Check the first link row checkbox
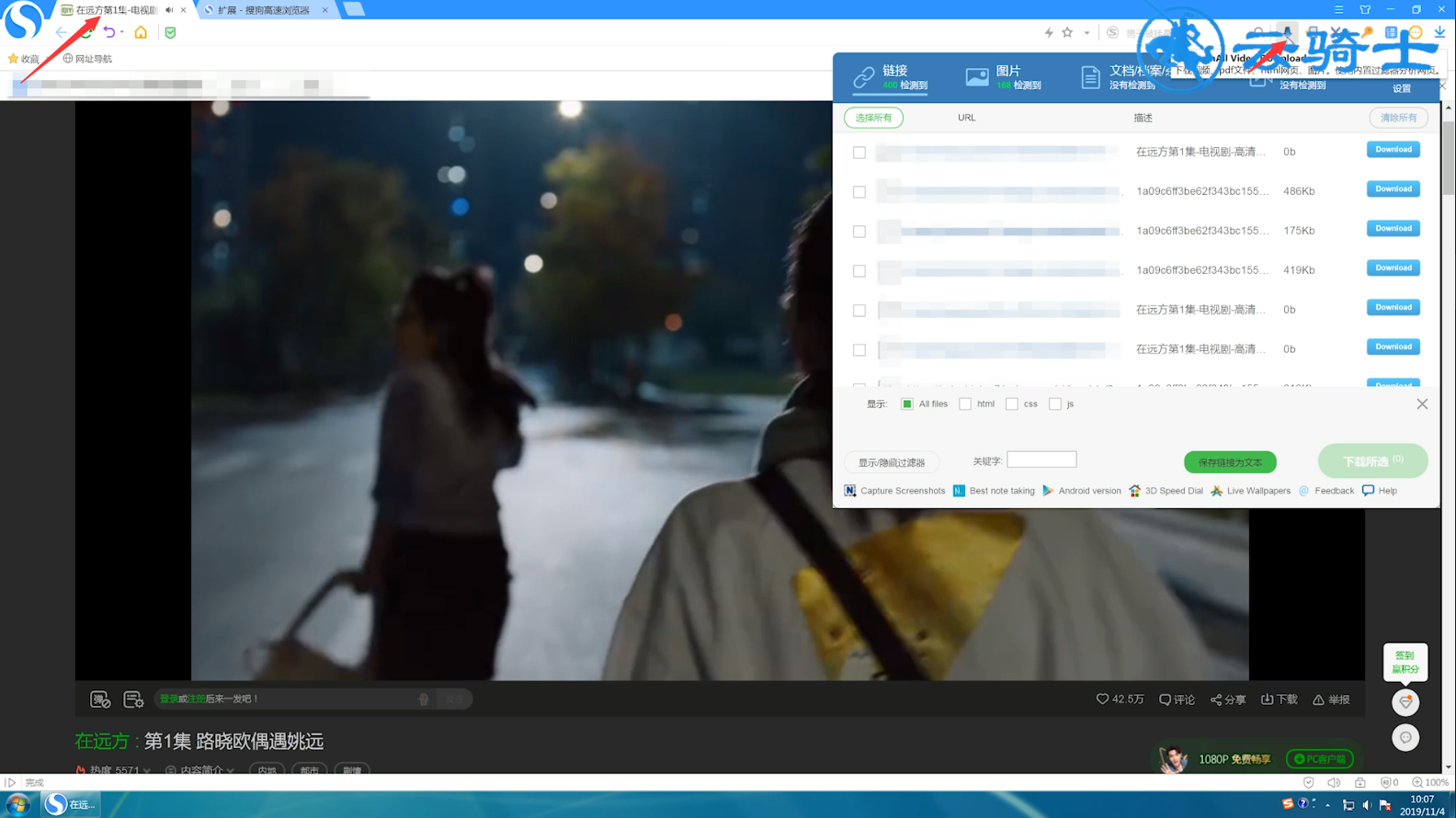This screenshot has width=1456, height=818. pos(859,153)
